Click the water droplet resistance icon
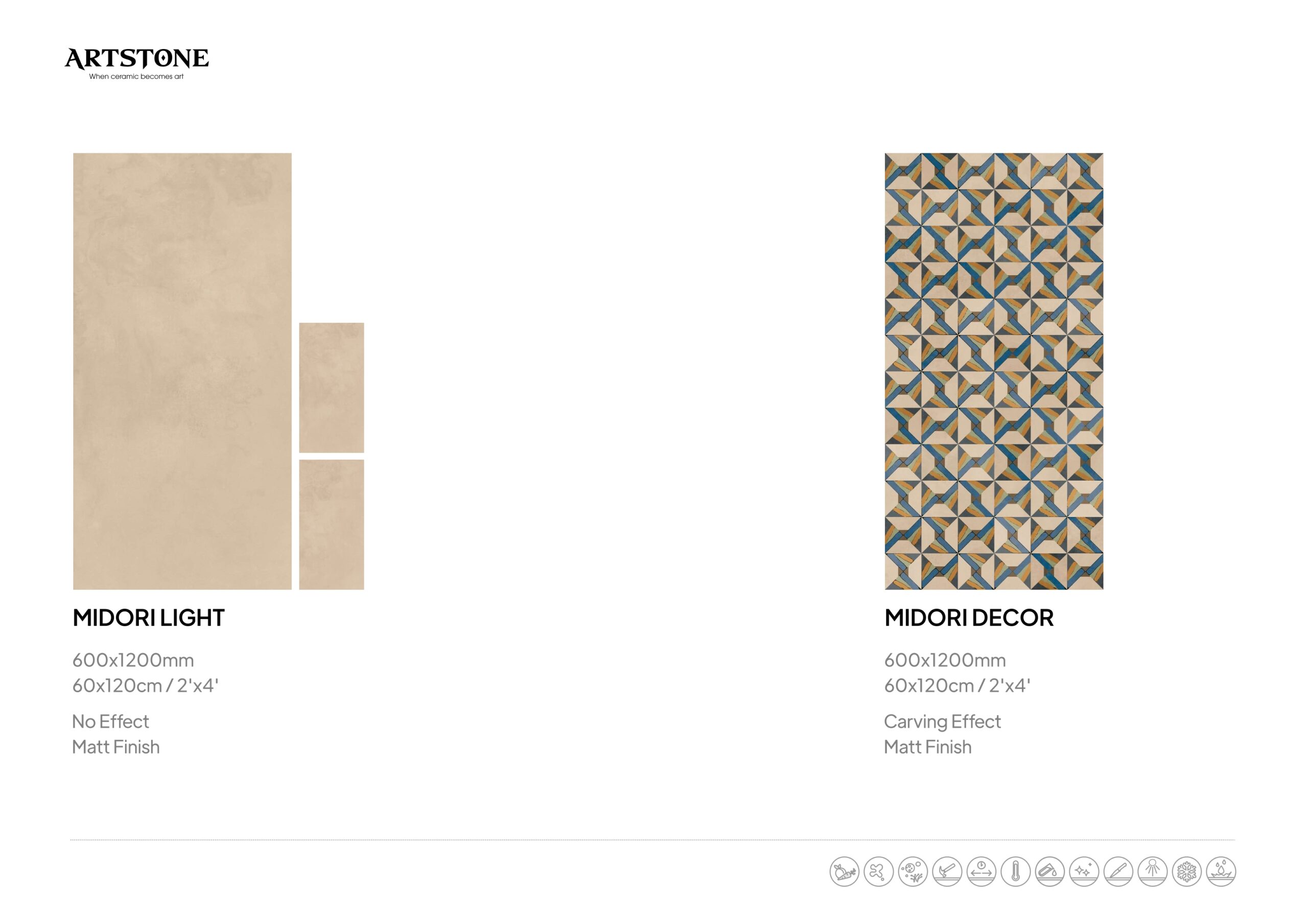The image size is (1308, 924). [1221, 871]
